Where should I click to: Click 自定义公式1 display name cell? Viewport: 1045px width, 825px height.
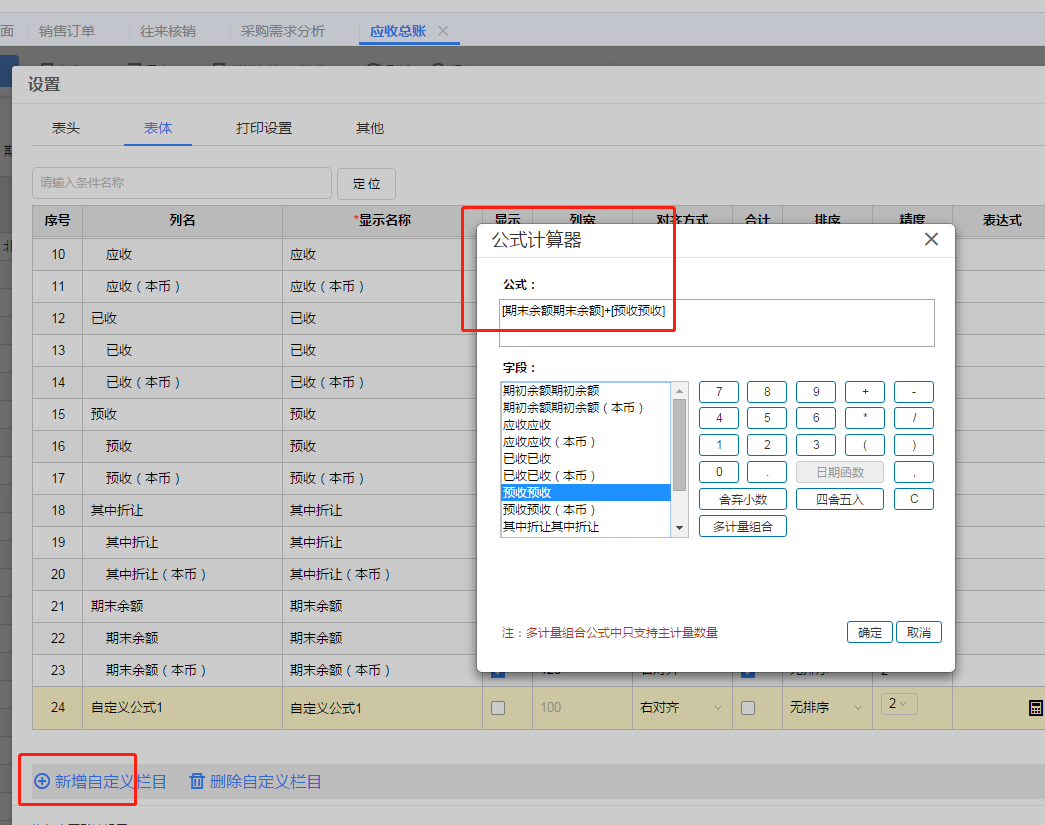pyautogui.click(x=383, y=708)
